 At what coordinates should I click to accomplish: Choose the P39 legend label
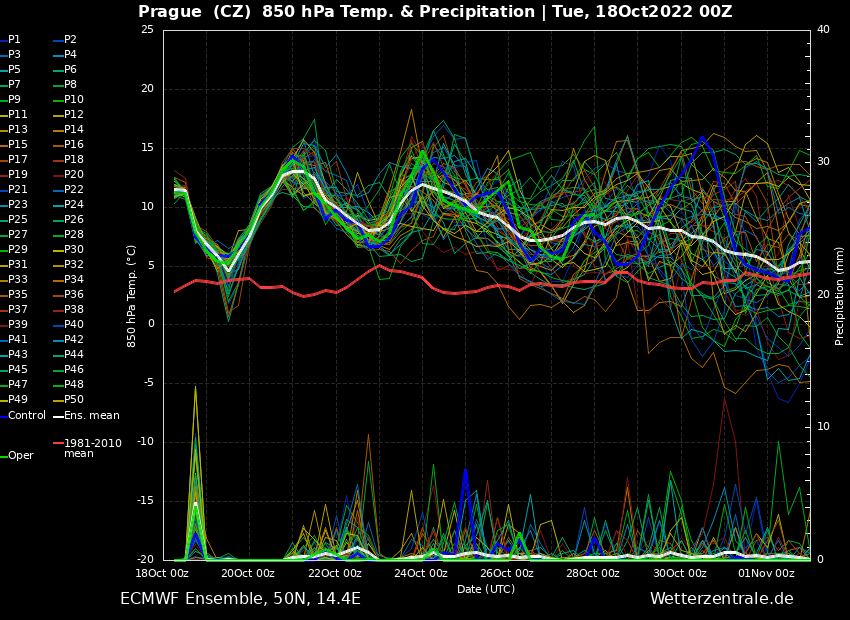pos(17,324)
